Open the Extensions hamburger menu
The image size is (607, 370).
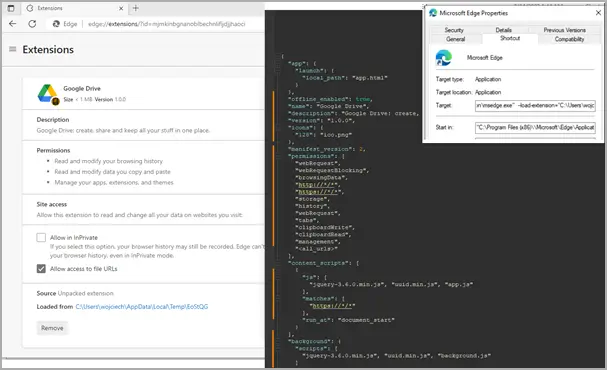pos(12,49)
